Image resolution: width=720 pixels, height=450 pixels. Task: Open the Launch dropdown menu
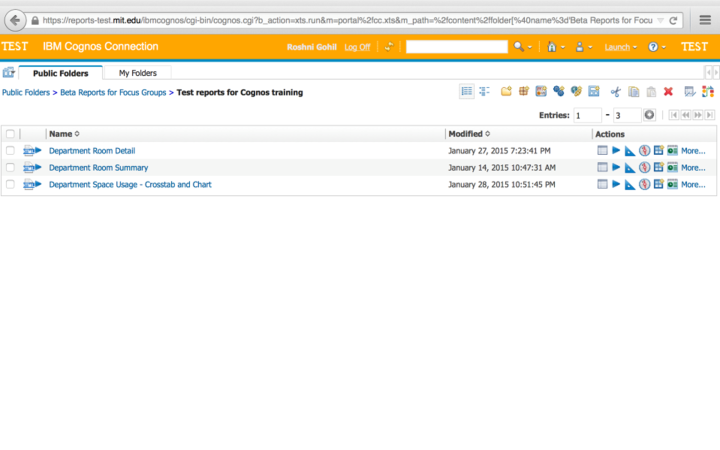620,47
